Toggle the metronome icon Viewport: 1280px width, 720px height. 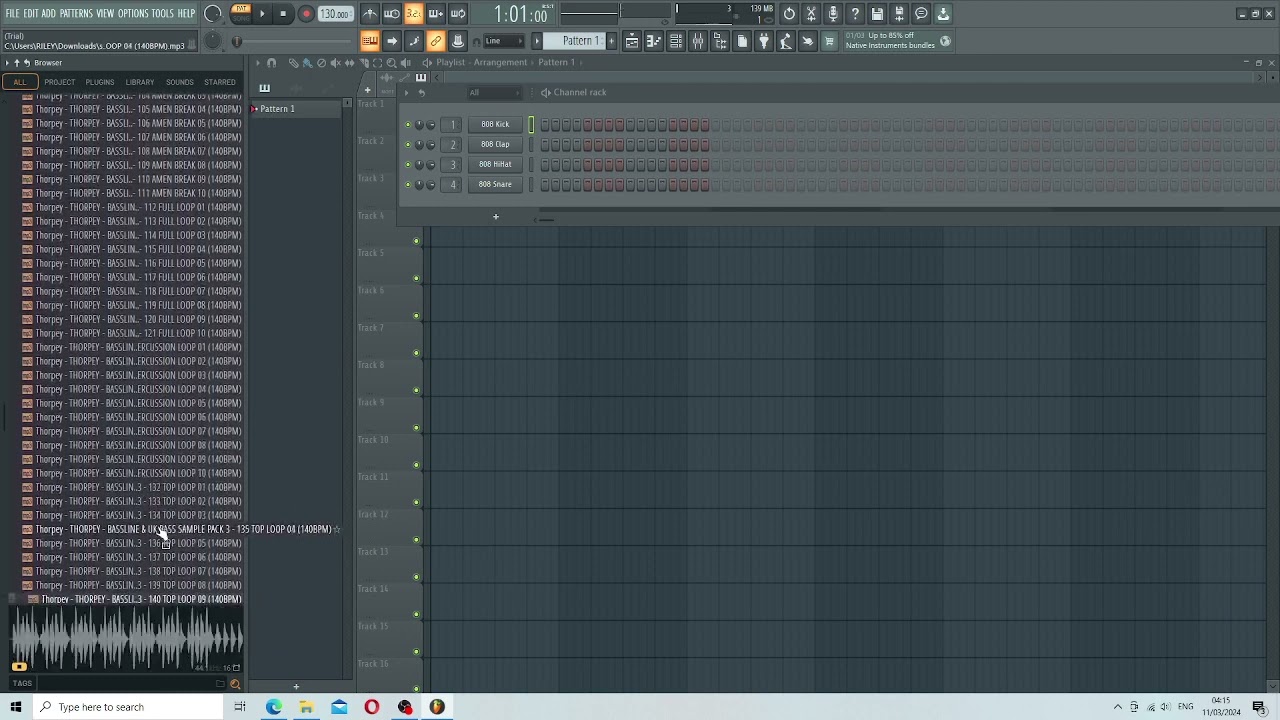tap(370, 14)
